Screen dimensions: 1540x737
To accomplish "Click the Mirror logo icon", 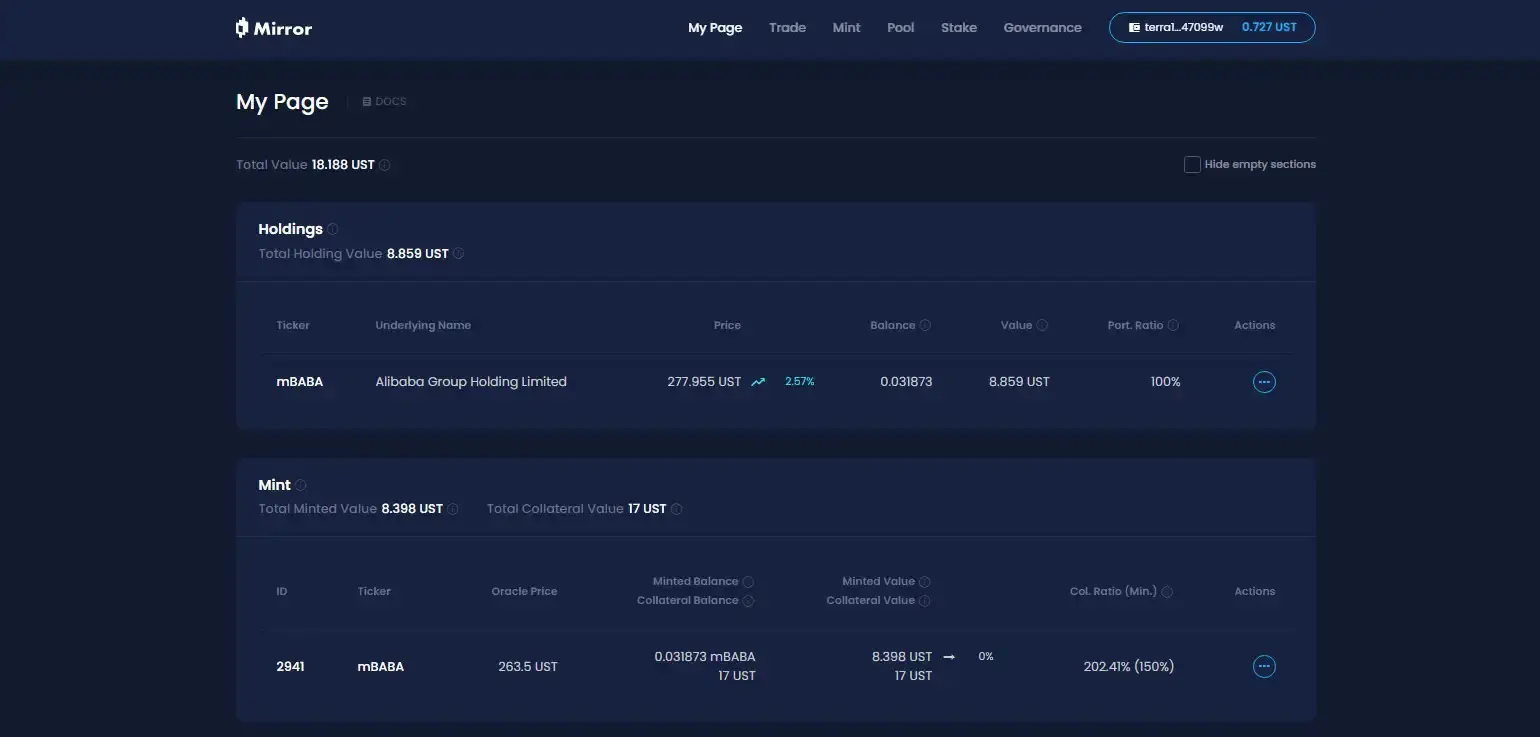I will (x=242, y=28).
